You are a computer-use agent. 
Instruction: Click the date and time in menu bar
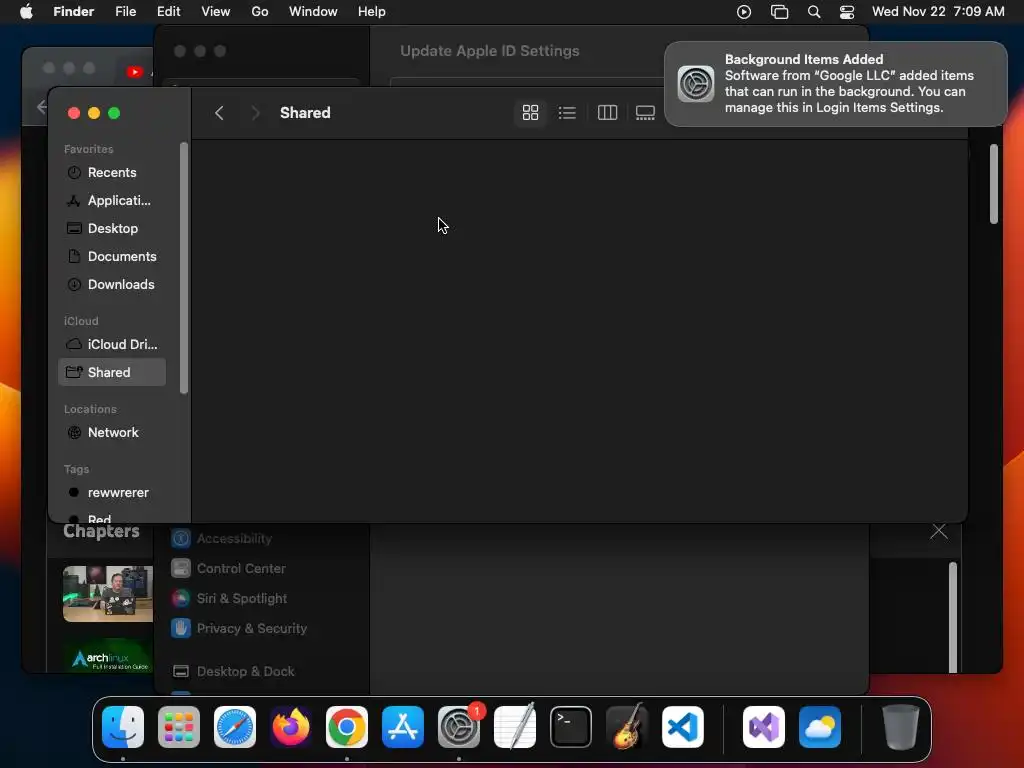[938, 12]
